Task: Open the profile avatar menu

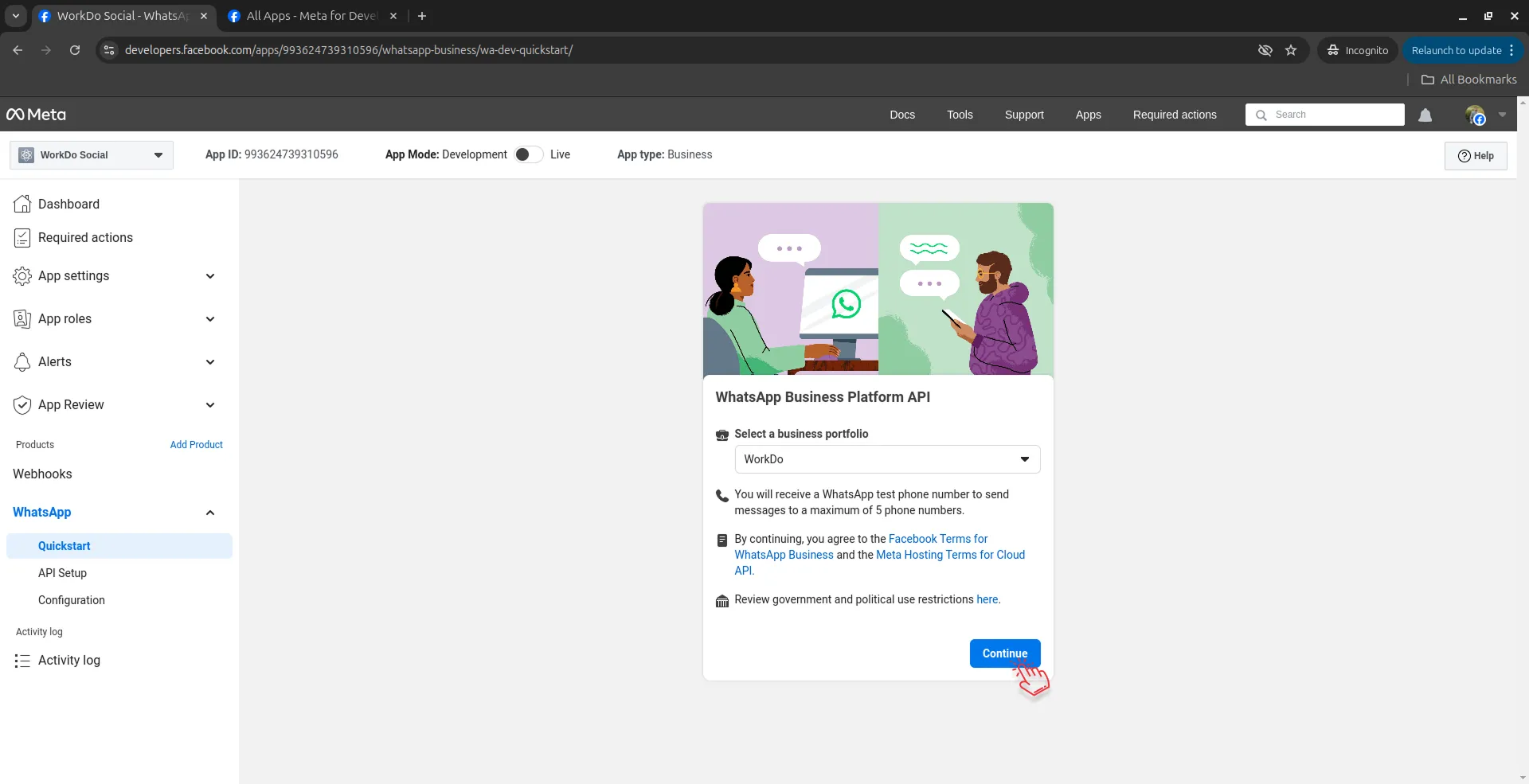Action: click(1475, 115)
